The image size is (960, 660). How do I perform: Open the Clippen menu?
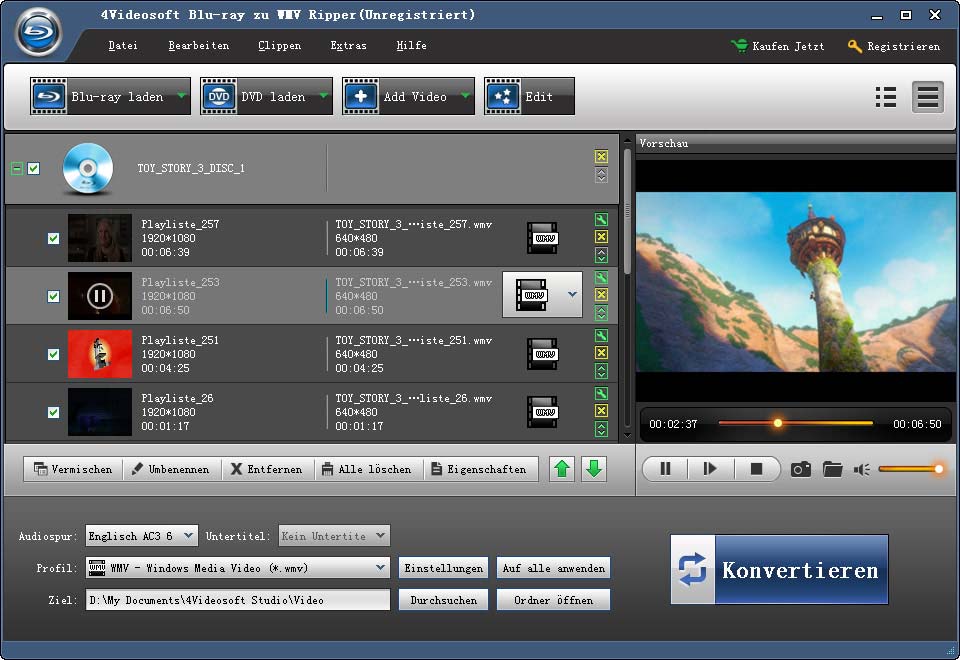coord(279,46)
